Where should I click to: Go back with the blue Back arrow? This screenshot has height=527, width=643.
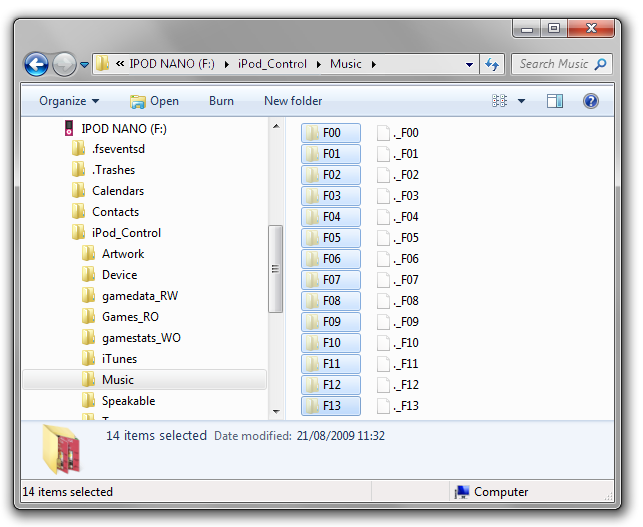tap(36, 64)
